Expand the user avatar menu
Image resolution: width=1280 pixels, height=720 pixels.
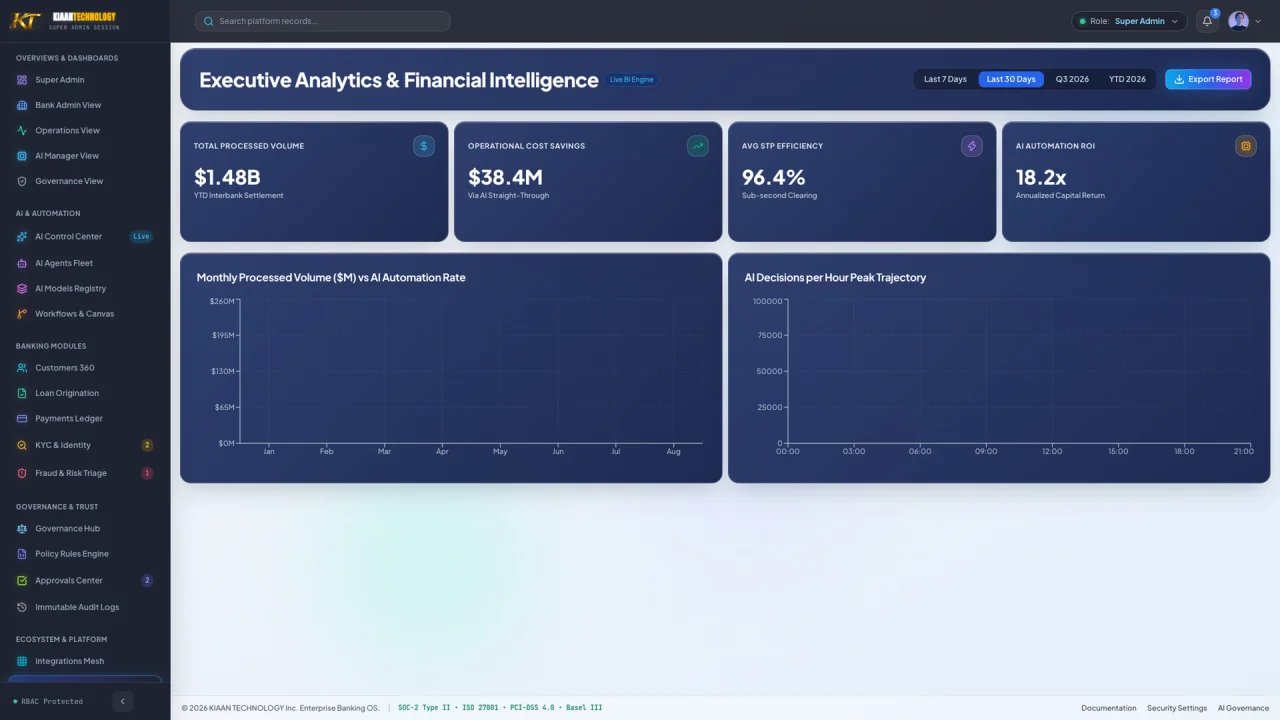coord(1245,21)
